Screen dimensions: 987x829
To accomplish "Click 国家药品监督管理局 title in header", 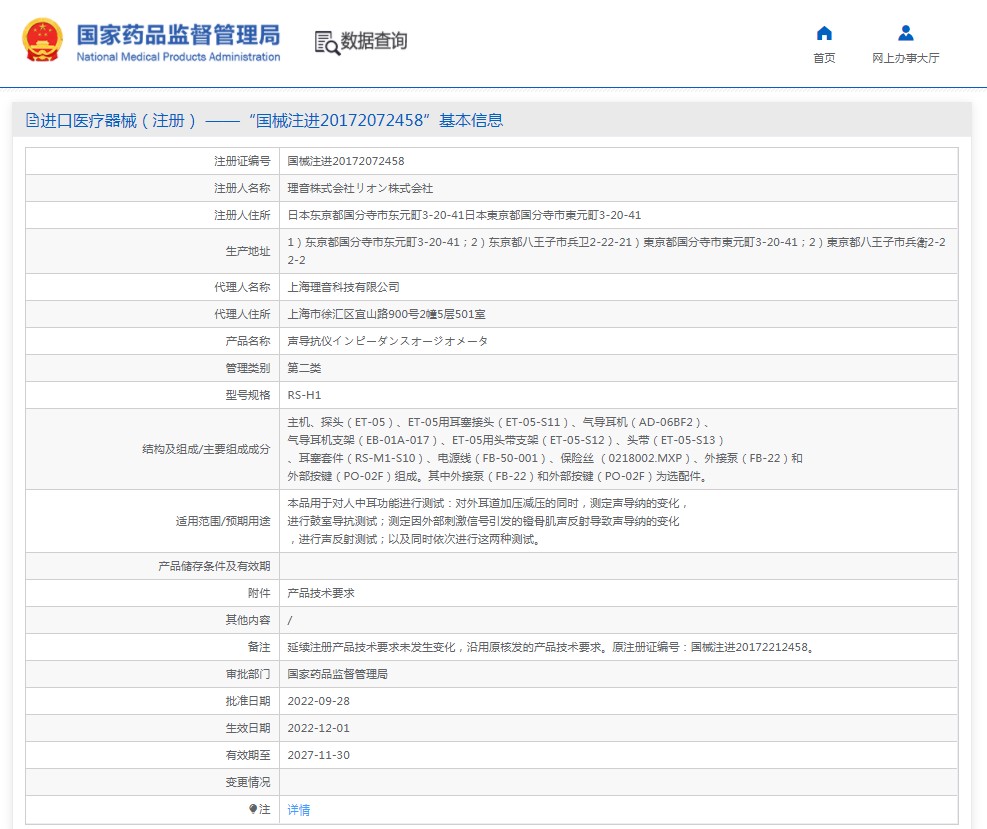I will tap(178, 35).
